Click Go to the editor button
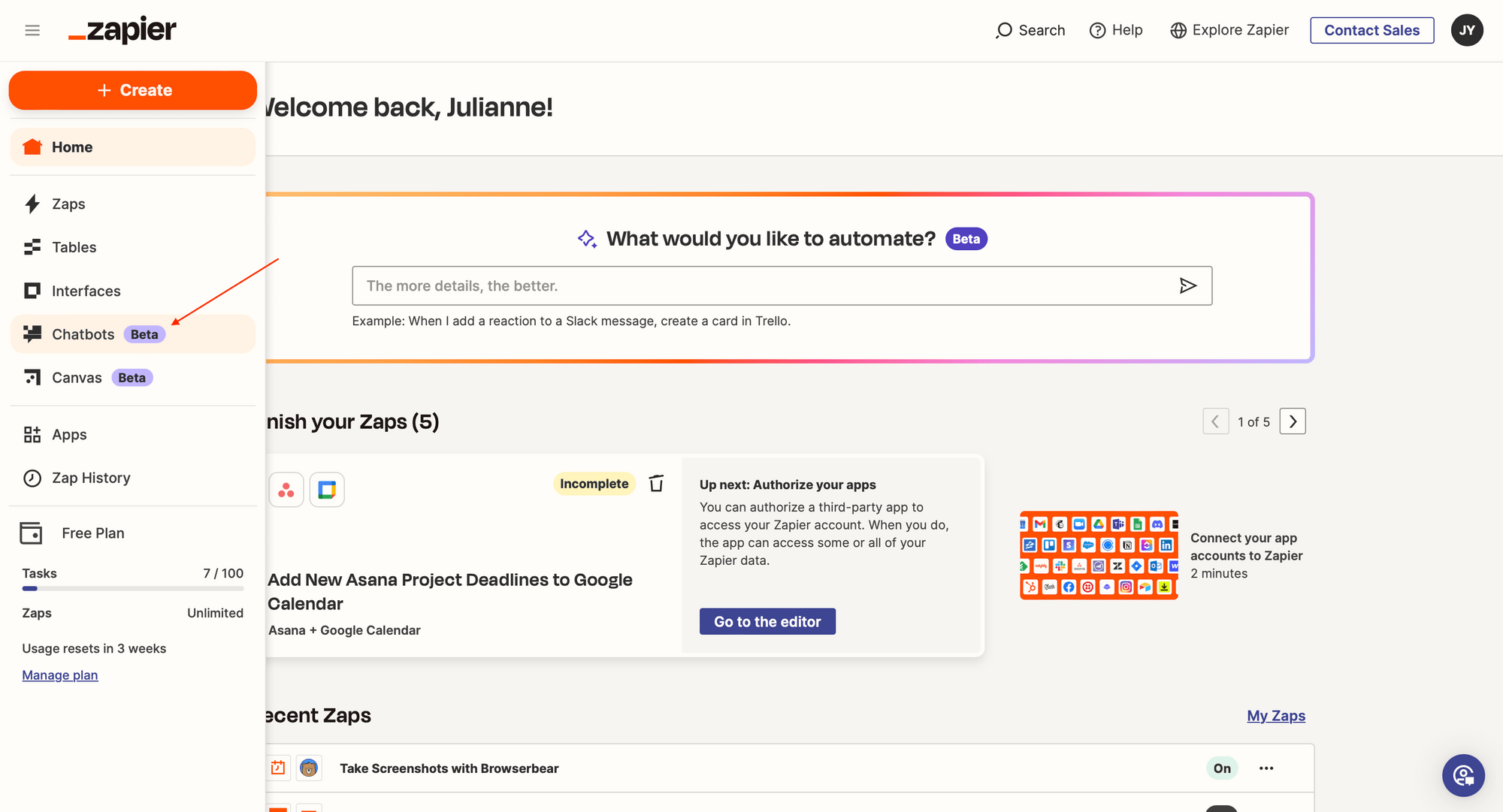 (768, 621)
